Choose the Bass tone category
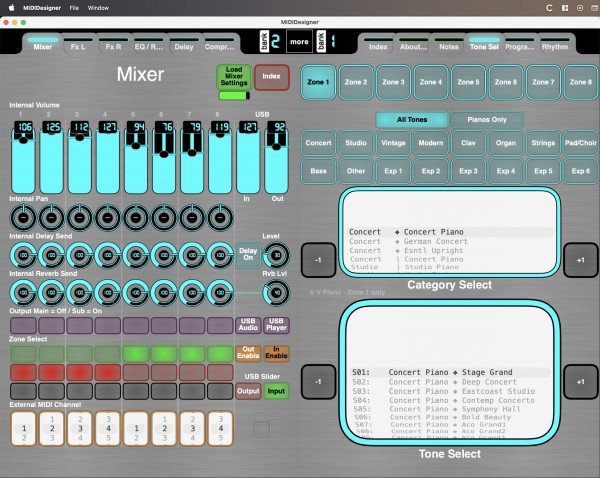 pos(318,171)
